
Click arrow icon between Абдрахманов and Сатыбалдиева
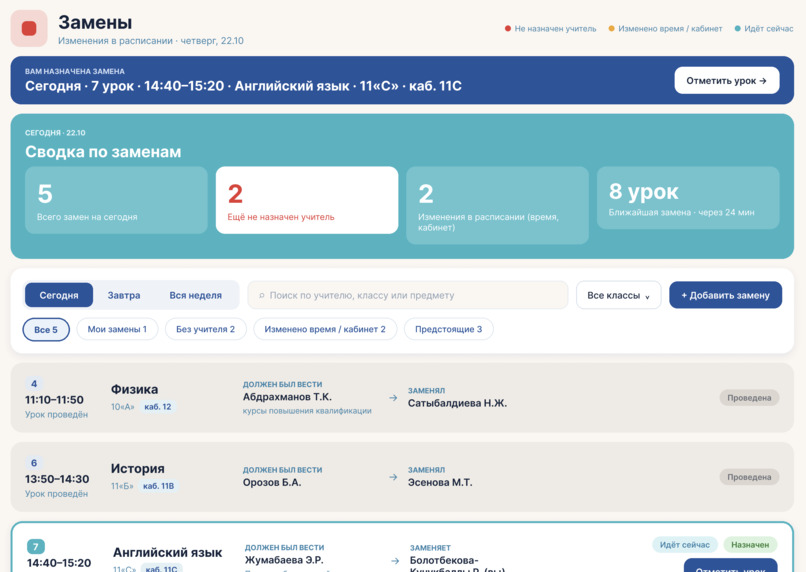tap(393, 398)
